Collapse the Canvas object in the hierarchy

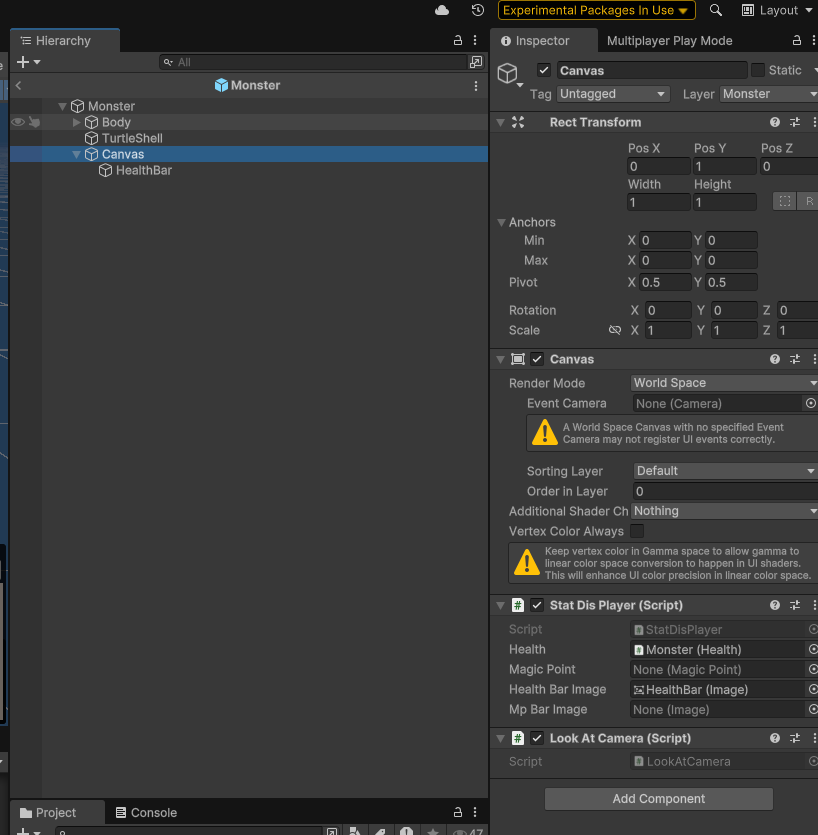[76, 154]
